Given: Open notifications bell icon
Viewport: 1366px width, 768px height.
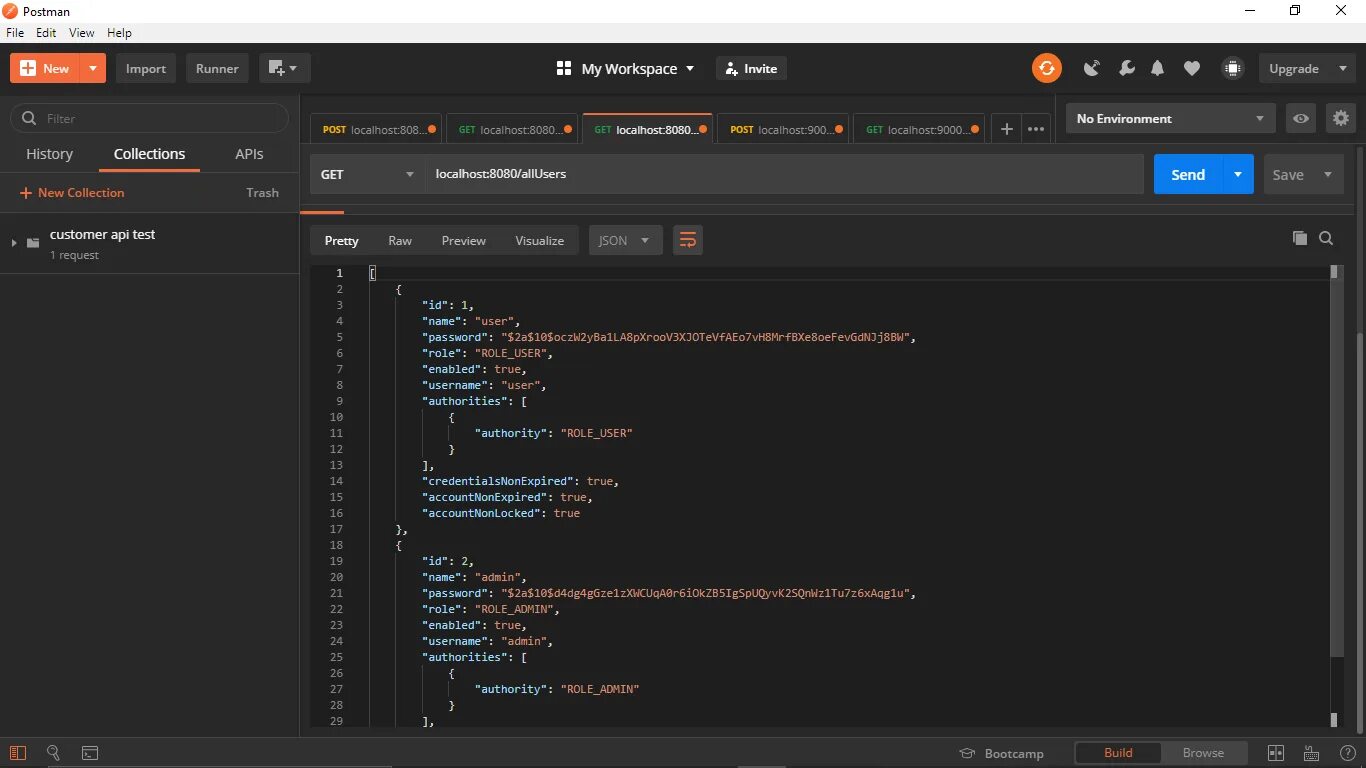Looking at the screenshot, I should point(1158,68).
